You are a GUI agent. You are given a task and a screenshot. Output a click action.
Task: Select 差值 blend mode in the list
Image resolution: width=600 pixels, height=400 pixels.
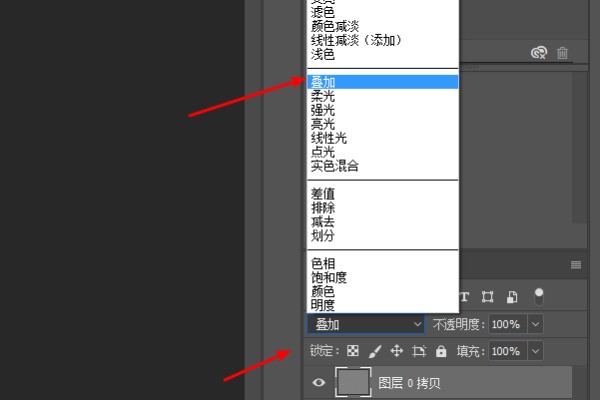(323, 193)
